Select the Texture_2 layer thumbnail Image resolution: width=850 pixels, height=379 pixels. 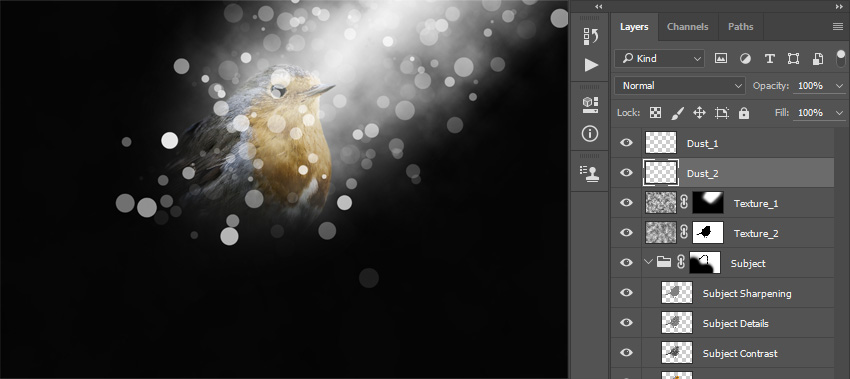pyautogui.click(x=661, y=233)
